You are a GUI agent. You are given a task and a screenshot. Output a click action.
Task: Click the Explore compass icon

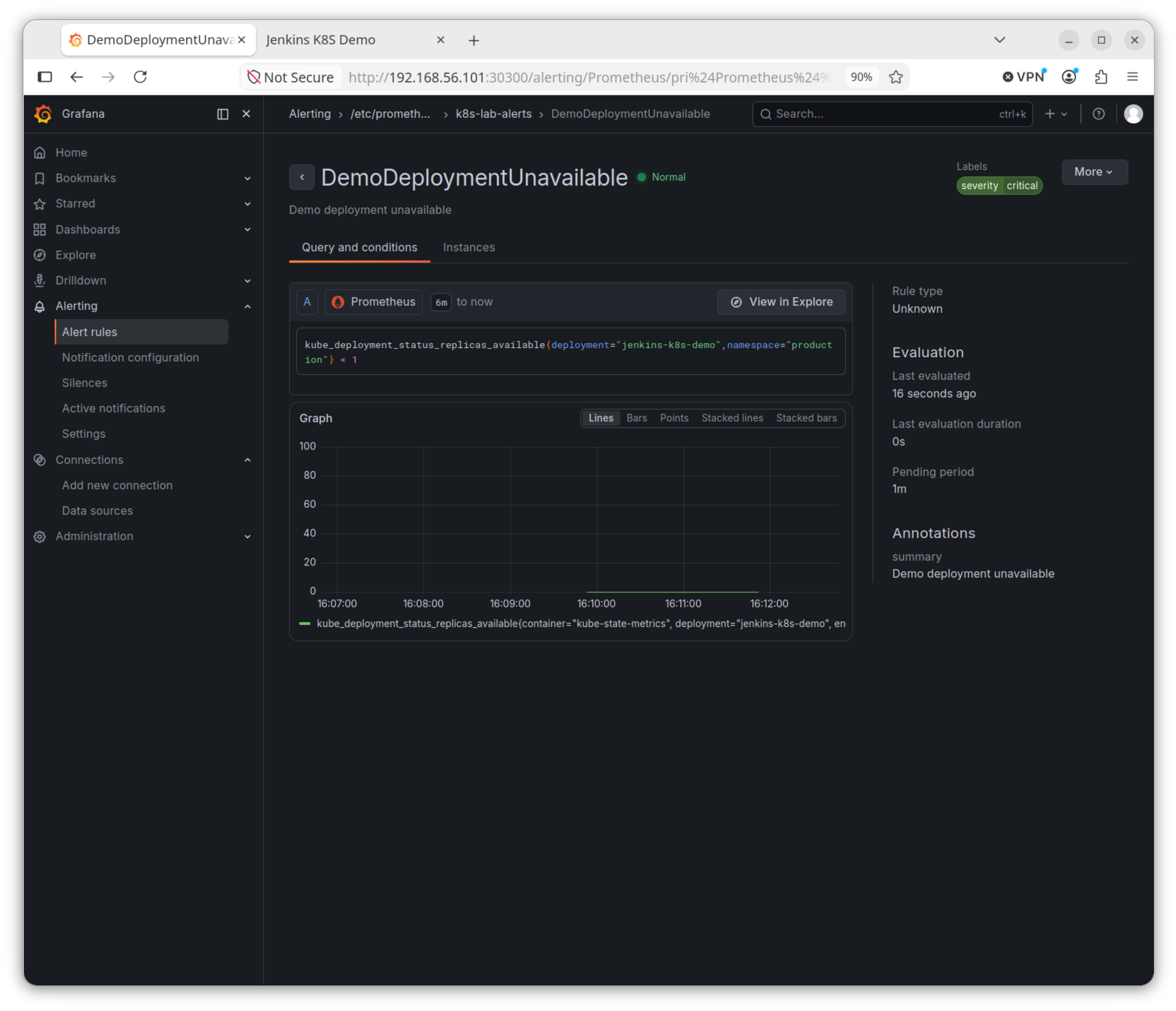click(40, 255)
